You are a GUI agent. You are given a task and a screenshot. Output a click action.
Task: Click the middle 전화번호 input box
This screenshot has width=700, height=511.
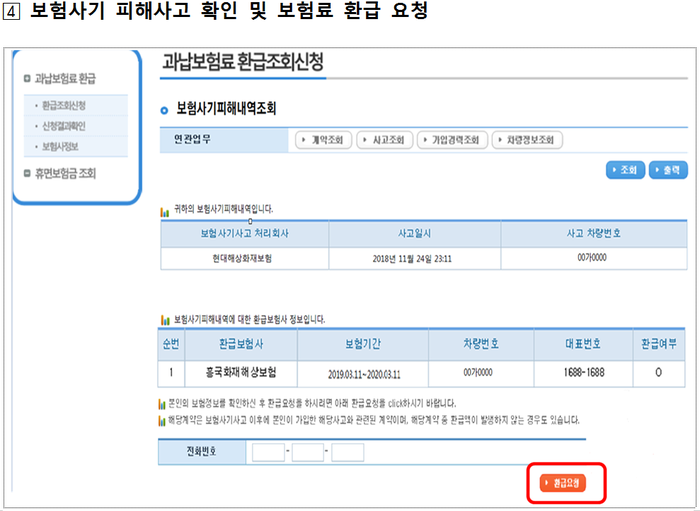coord(309,452)
